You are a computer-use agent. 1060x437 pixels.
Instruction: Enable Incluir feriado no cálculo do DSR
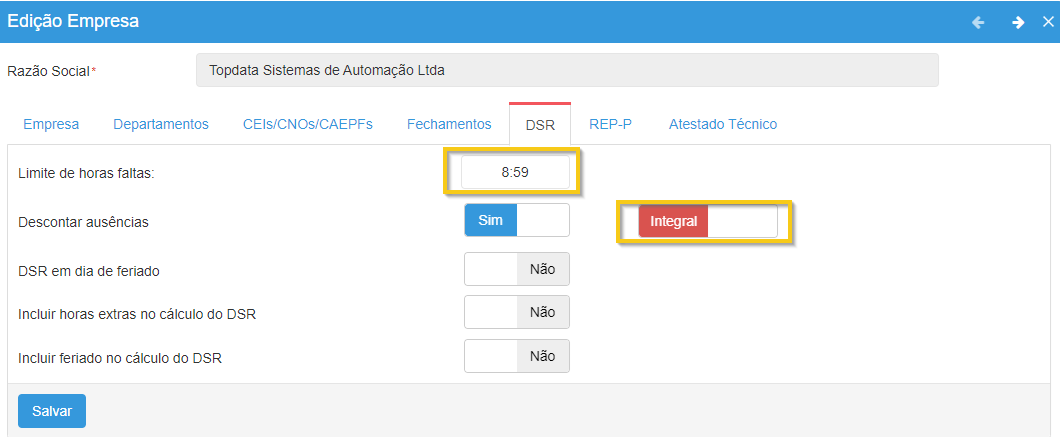[516, 356]
